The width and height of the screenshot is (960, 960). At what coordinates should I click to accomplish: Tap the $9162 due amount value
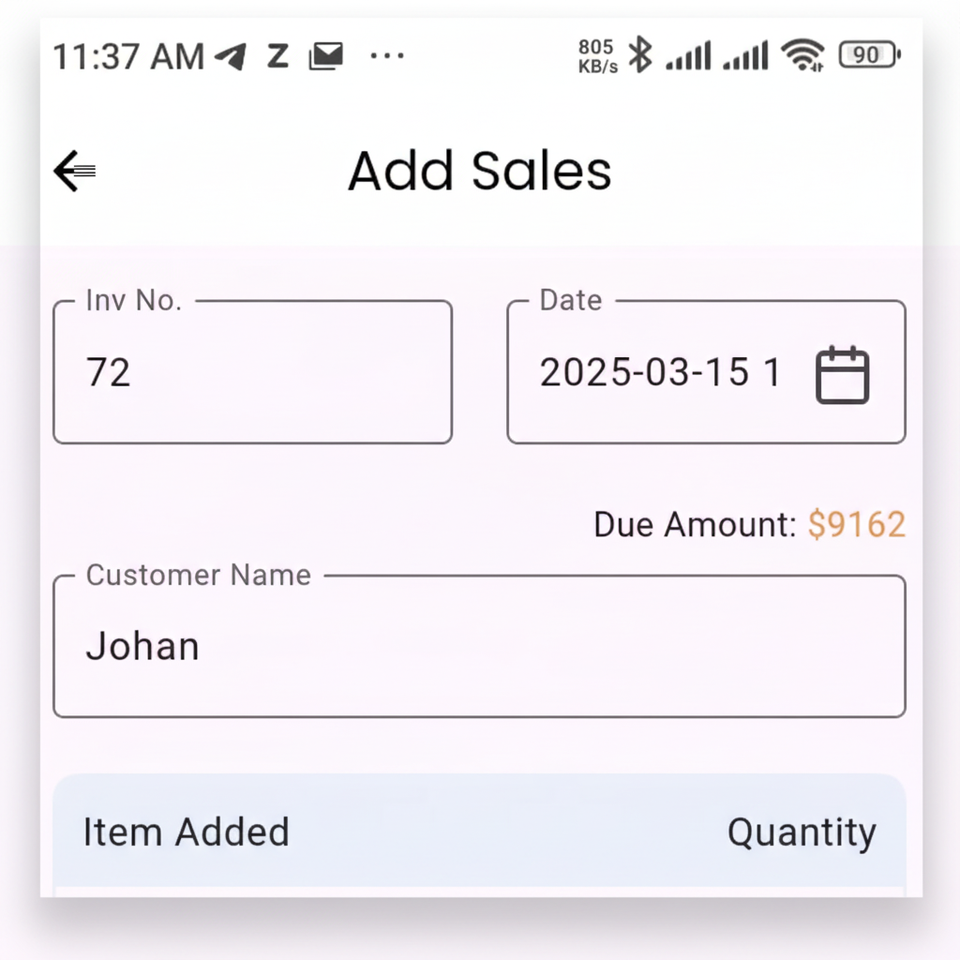point(856,524)
